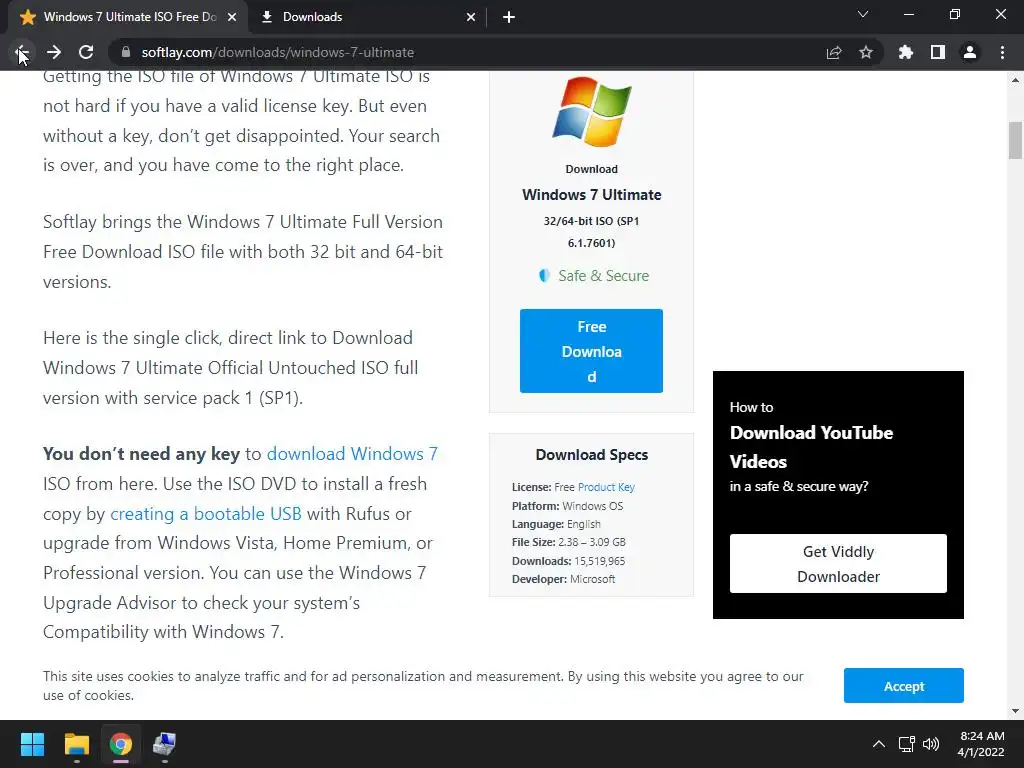The width and height of the screenshot is (1024, 768).
Task: Click the page's vertical scrollbar thumb
Action: tap(1015, 140)
